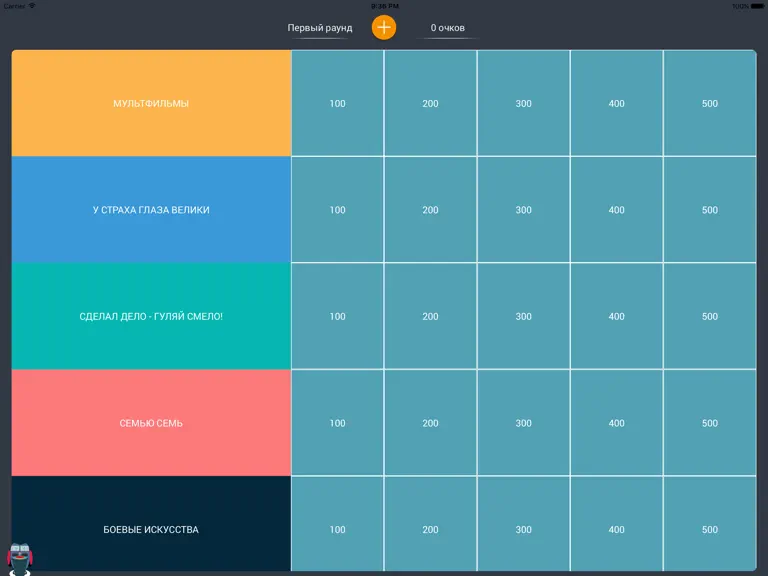
Task: Pick the 400 question in СЕМЬЮ СЕМЬ row
Action: [x=617, y=423]
